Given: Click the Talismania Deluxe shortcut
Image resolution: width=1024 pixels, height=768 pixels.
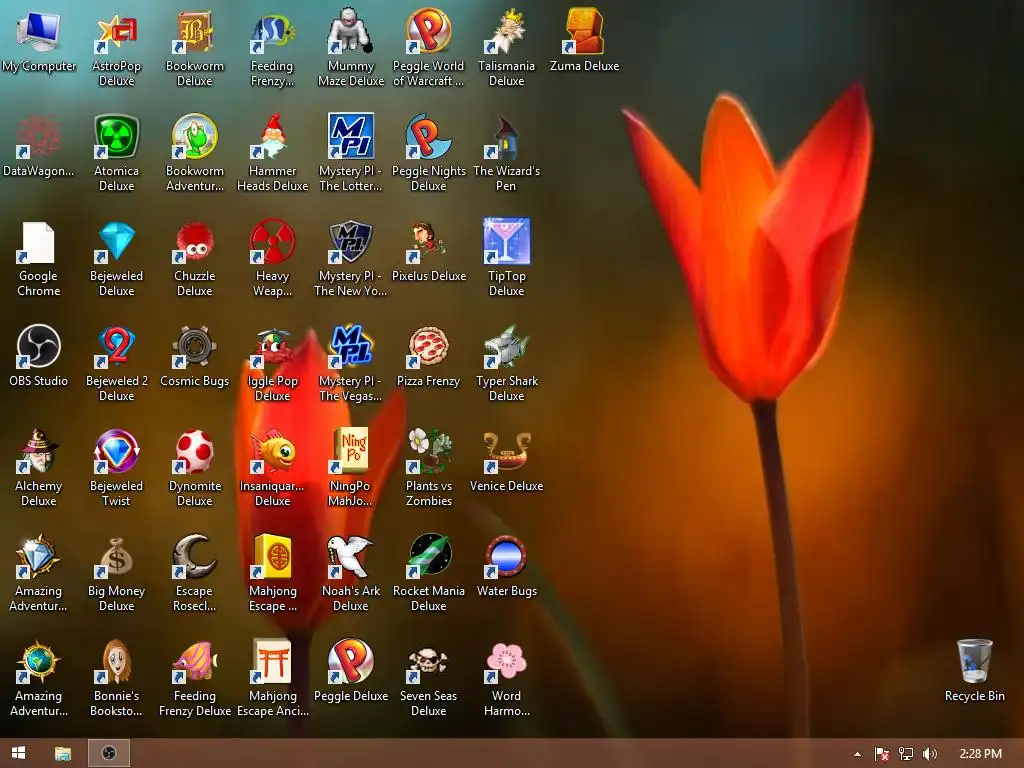Looking at the screenshot, I should click(x=507, y=33).
